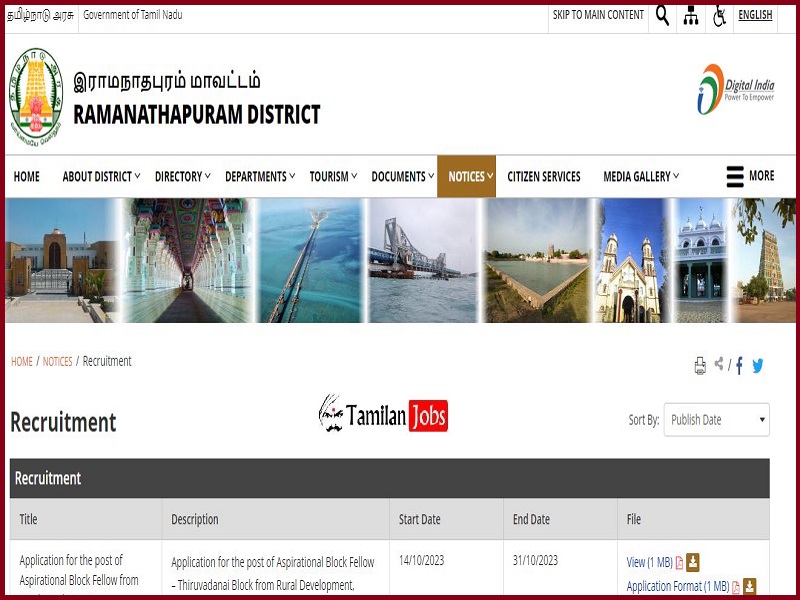This screenshot has width=800, height=600.
Task: Click the white mosque building banner photo
Action: (x=701, y=260)
